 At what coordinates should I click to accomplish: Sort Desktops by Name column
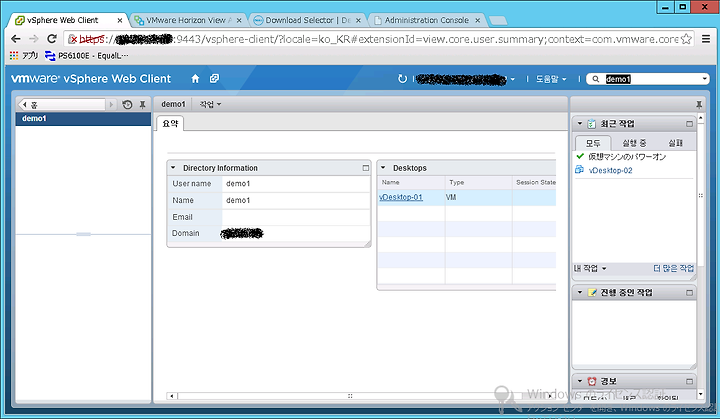[x=411, y=182]
